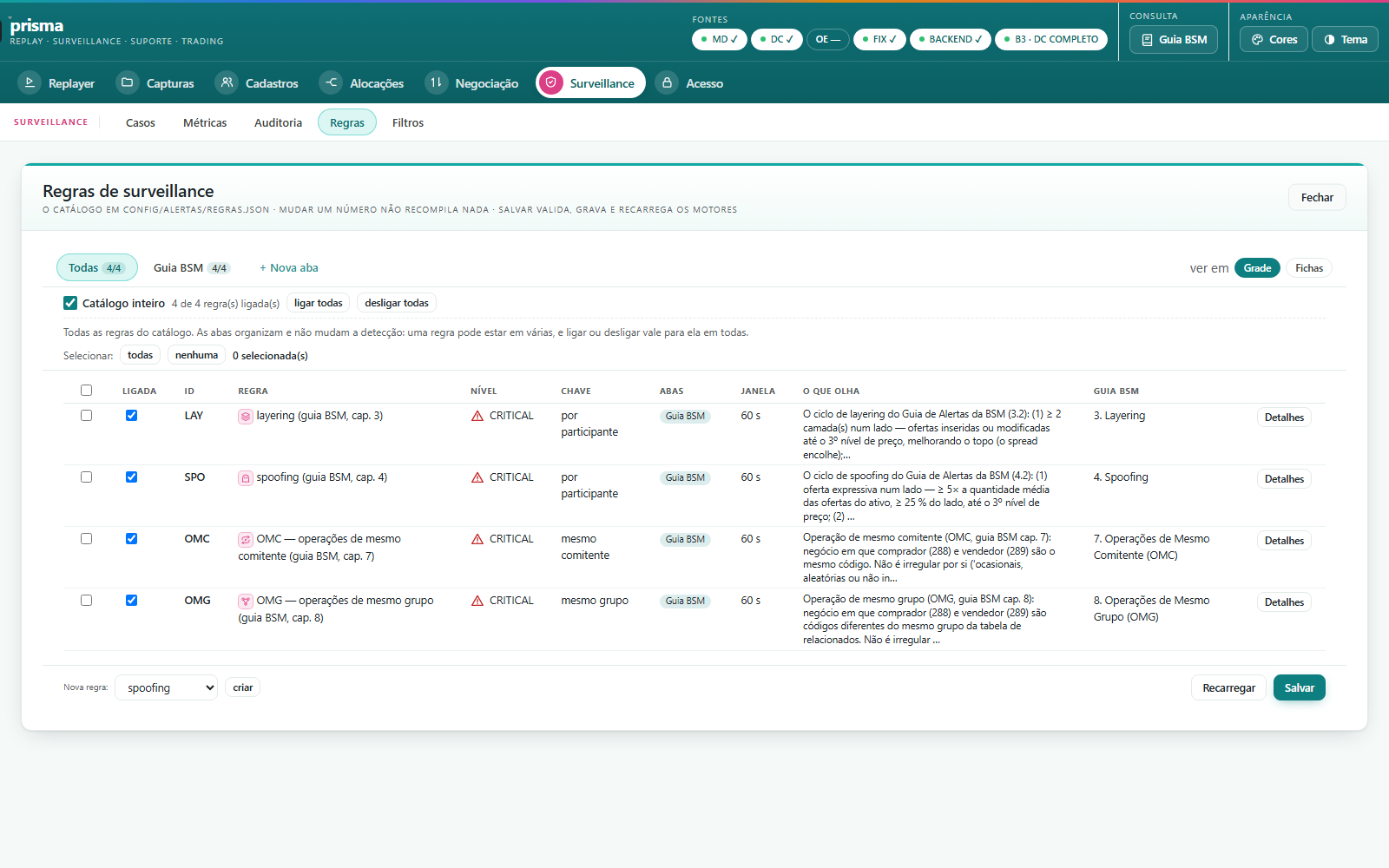Screen dimensions: 1389x868
Task: Click the criar button
Action: point(243,687)
